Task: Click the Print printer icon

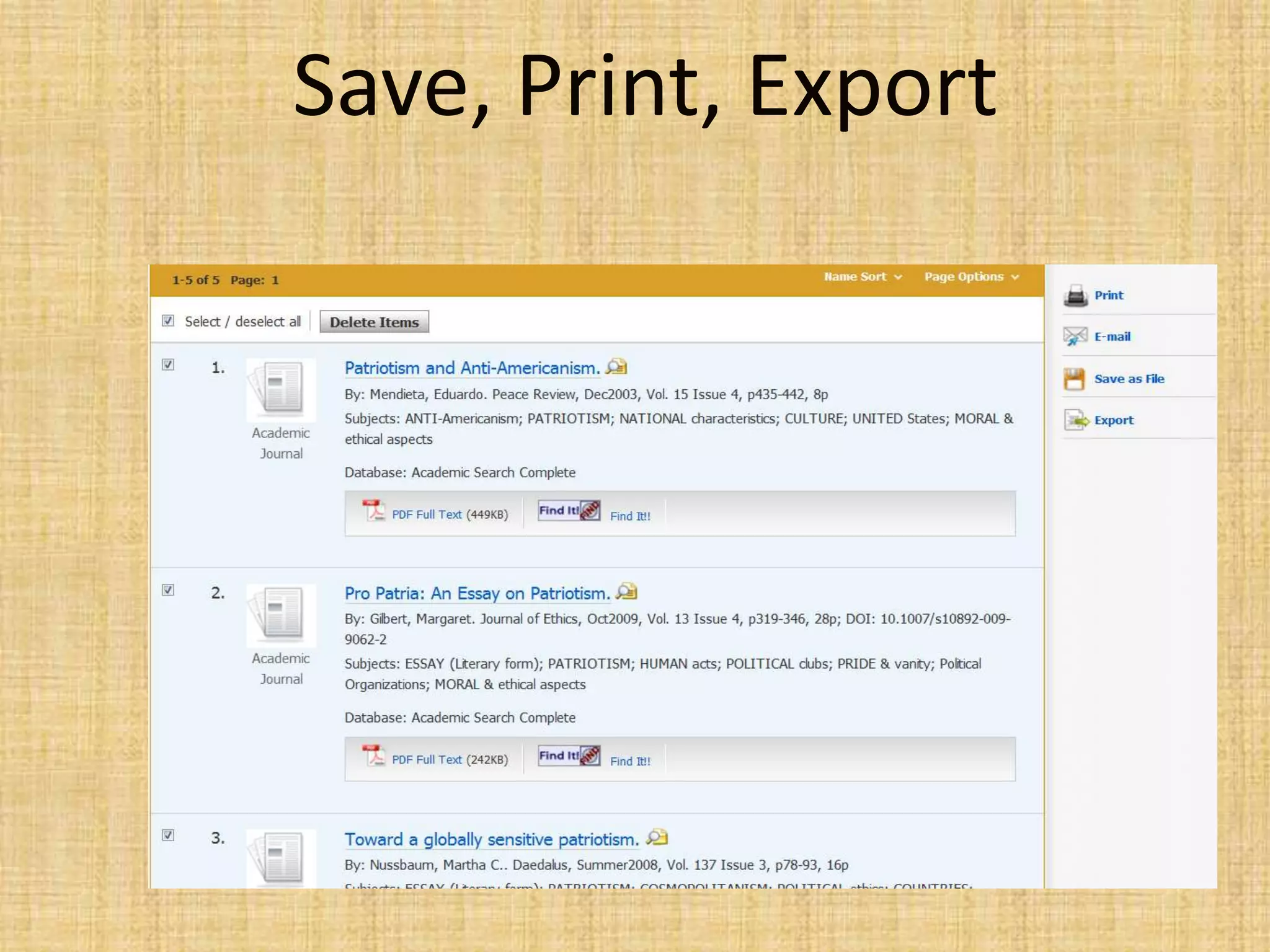Action: point(1076,296)
